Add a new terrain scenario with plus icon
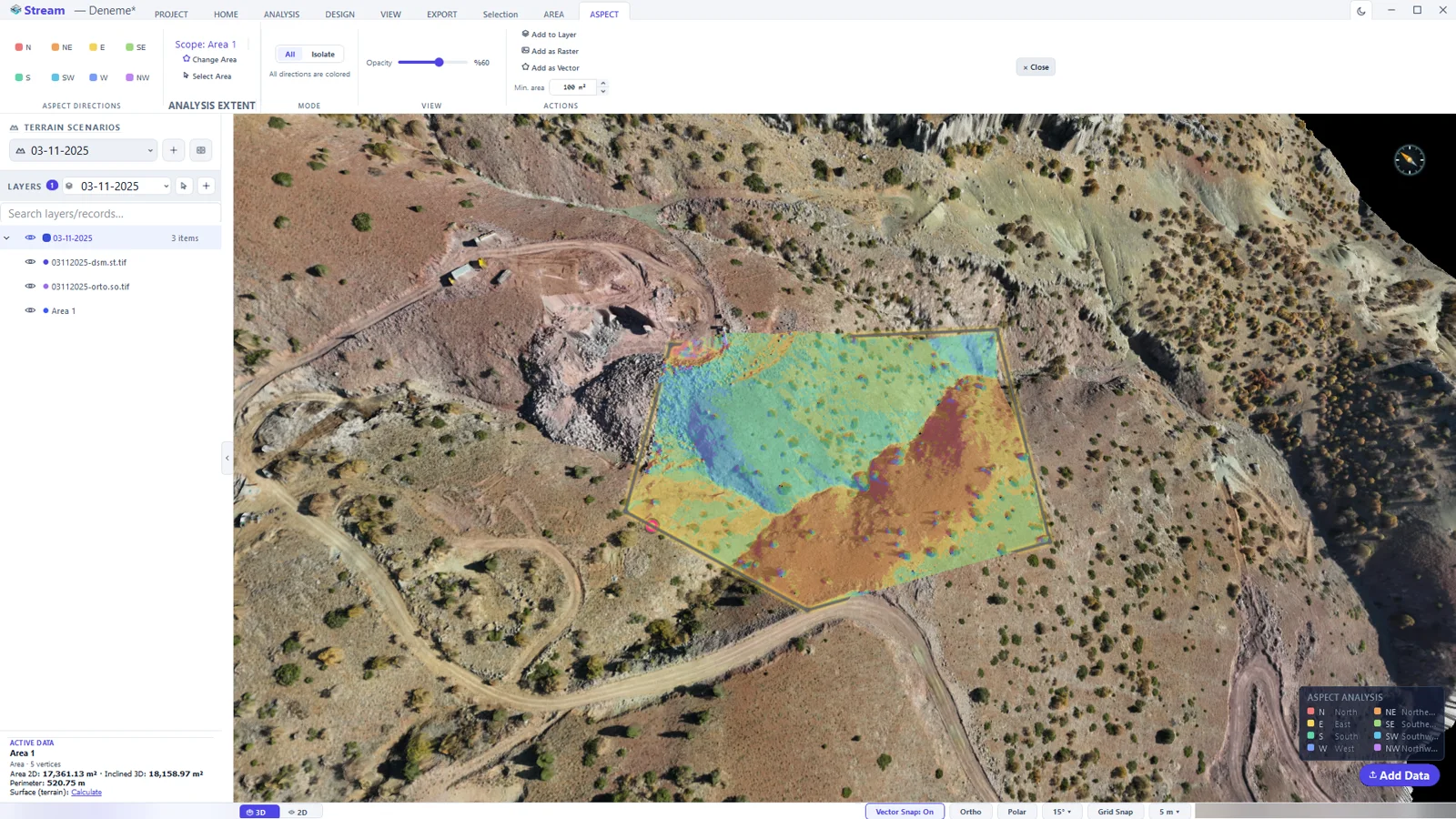 174,150
